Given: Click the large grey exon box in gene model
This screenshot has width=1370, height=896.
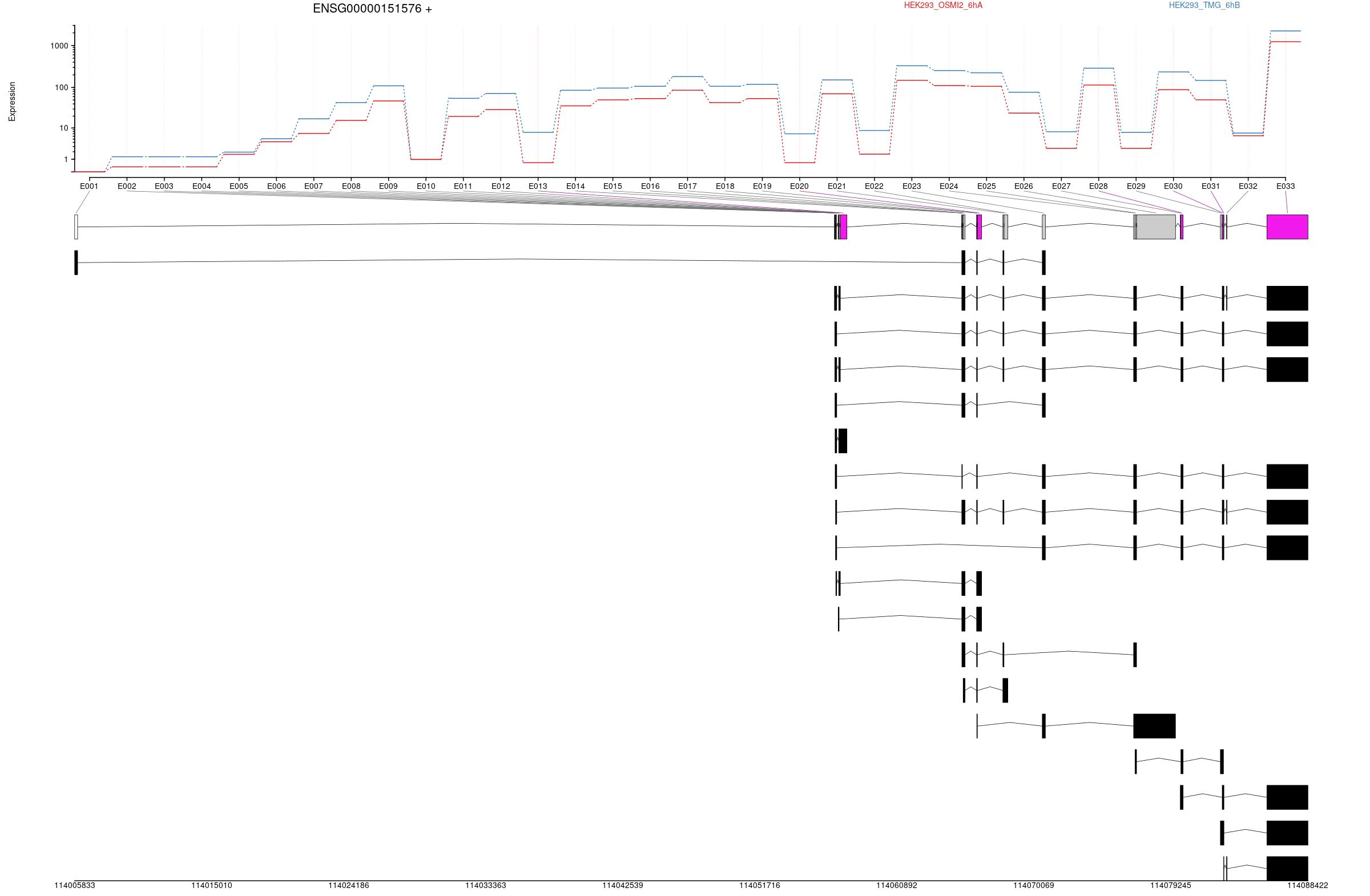Looking at the screenshot, I should click(x=1156, y=227).
